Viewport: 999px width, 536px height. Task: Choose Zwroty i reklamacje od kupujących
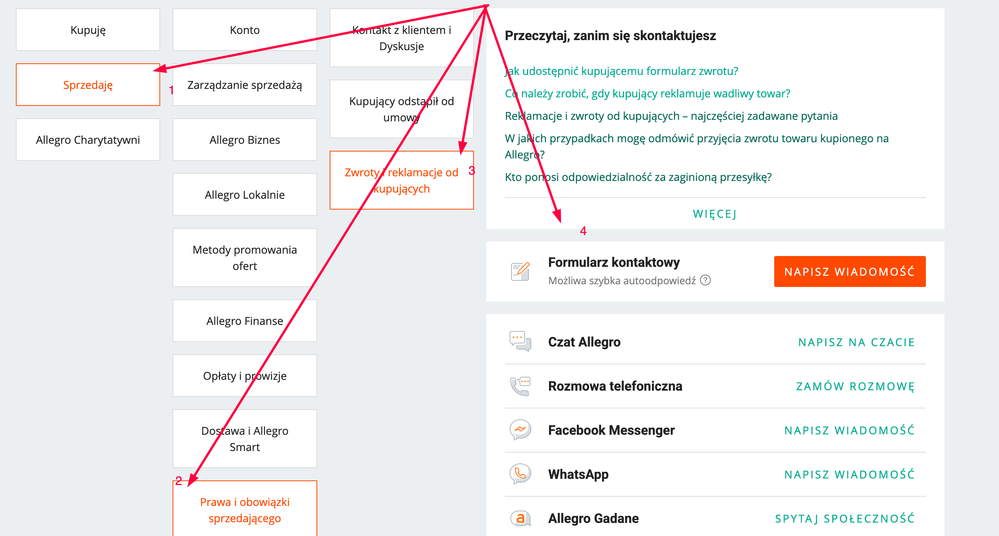401,180
